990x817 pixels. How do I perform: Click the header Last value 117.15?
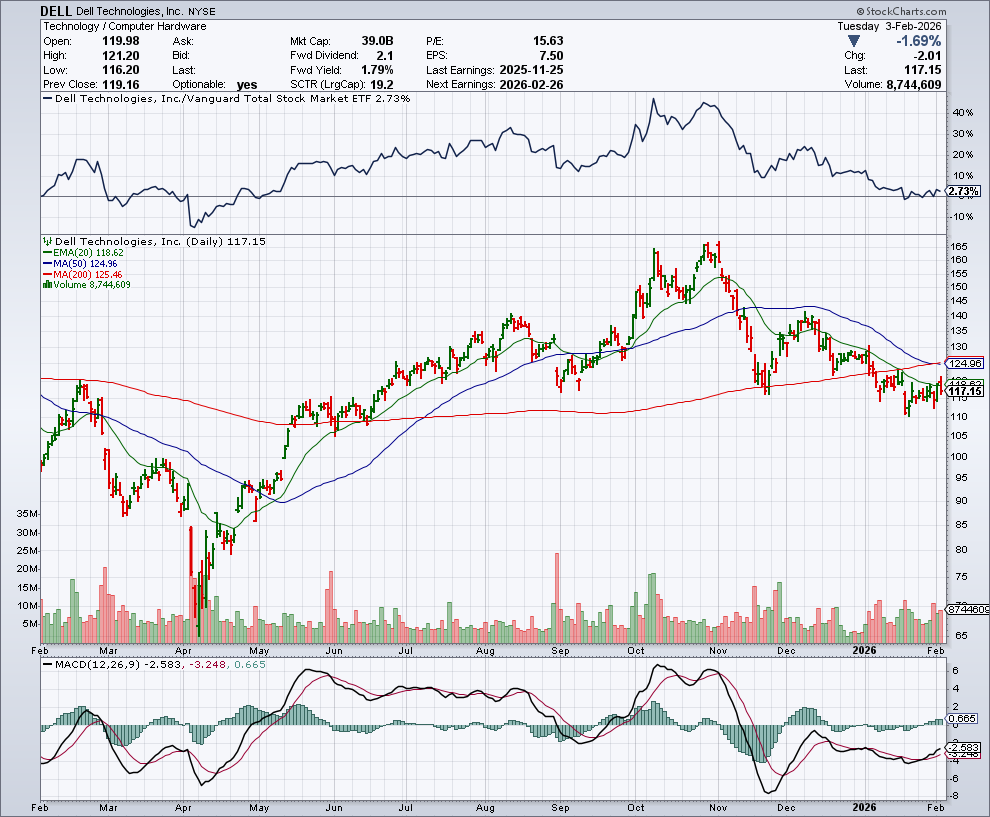pos(922,70)
